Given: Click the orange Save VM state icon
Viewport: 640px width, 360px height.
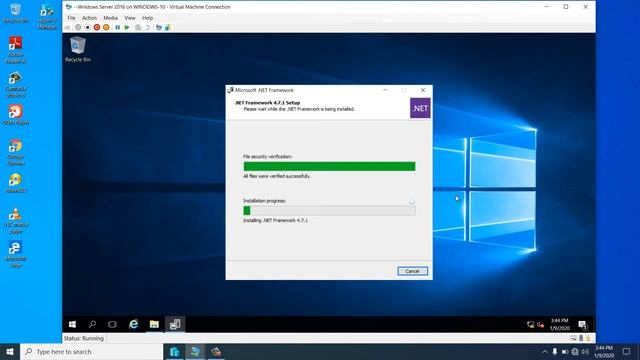Looking at the screenshot, I should pyautogui.click(x=106, y=27).
